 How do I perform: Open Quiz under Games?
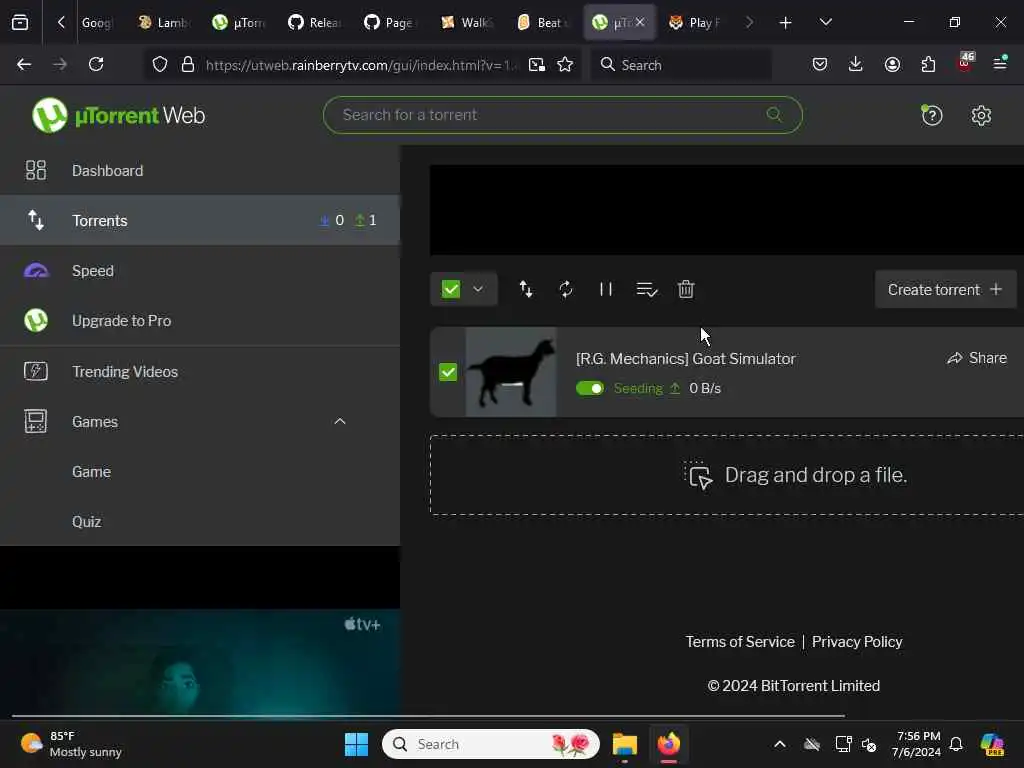200,522
